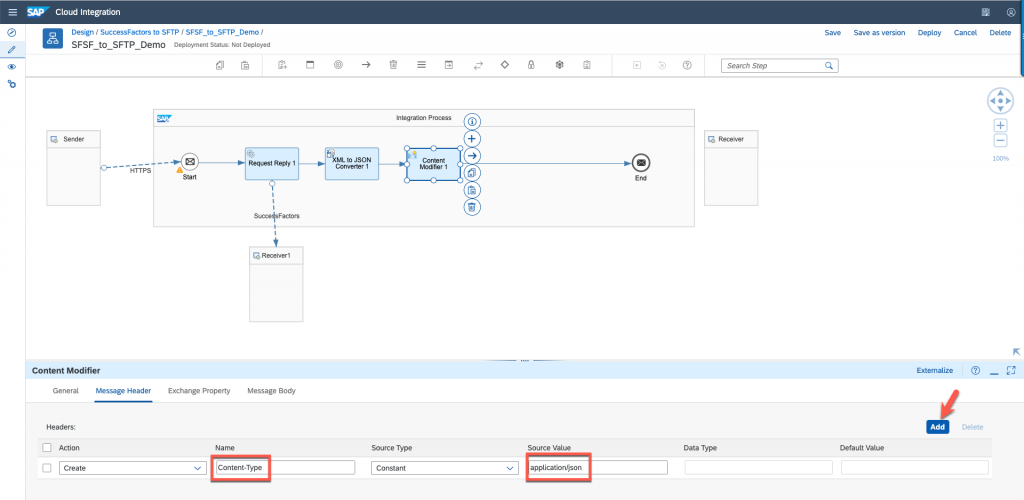The height and width of the screenshot is (500, 1024).
Task: Click the toolbar Delete trash icon
Action: pos(393,65)
